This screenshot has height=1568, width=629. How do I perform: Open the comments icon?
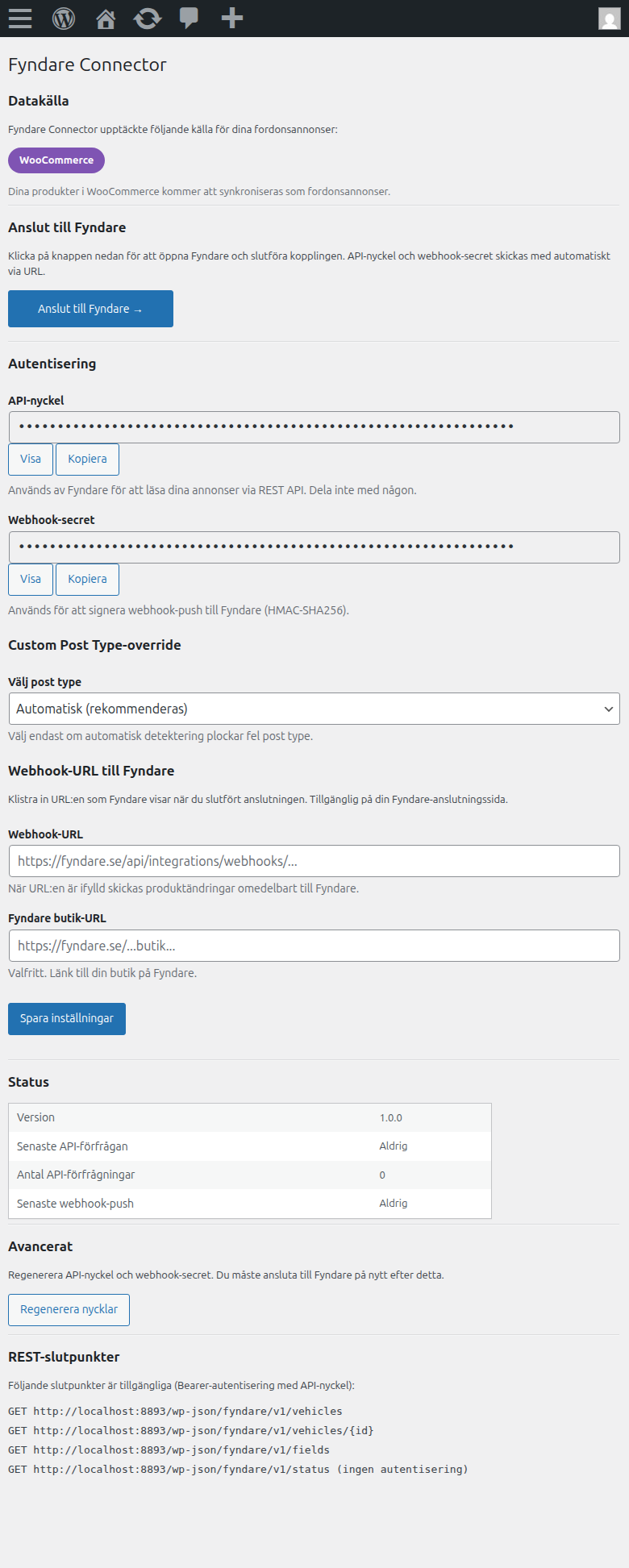189,18
